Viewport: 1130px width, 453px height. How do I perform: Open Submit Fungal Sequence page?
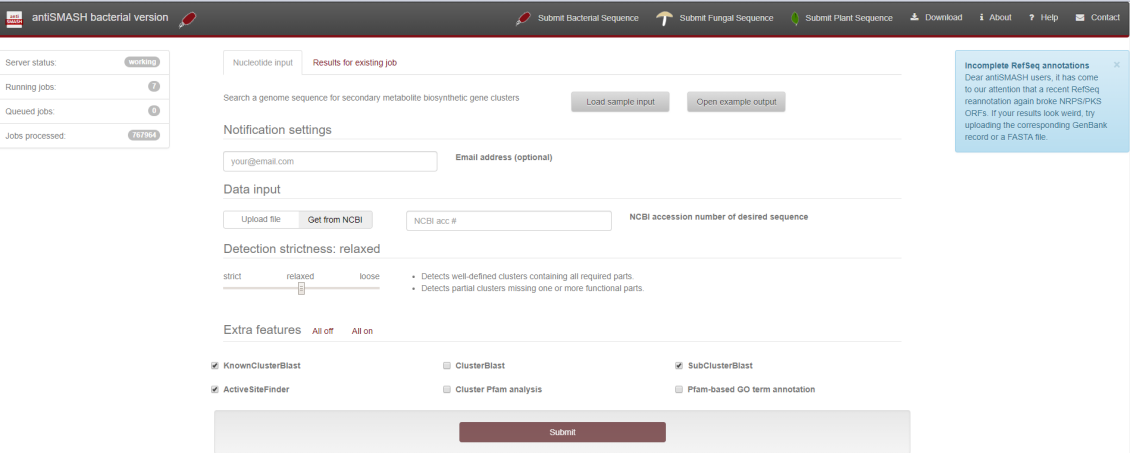(726, 18)
